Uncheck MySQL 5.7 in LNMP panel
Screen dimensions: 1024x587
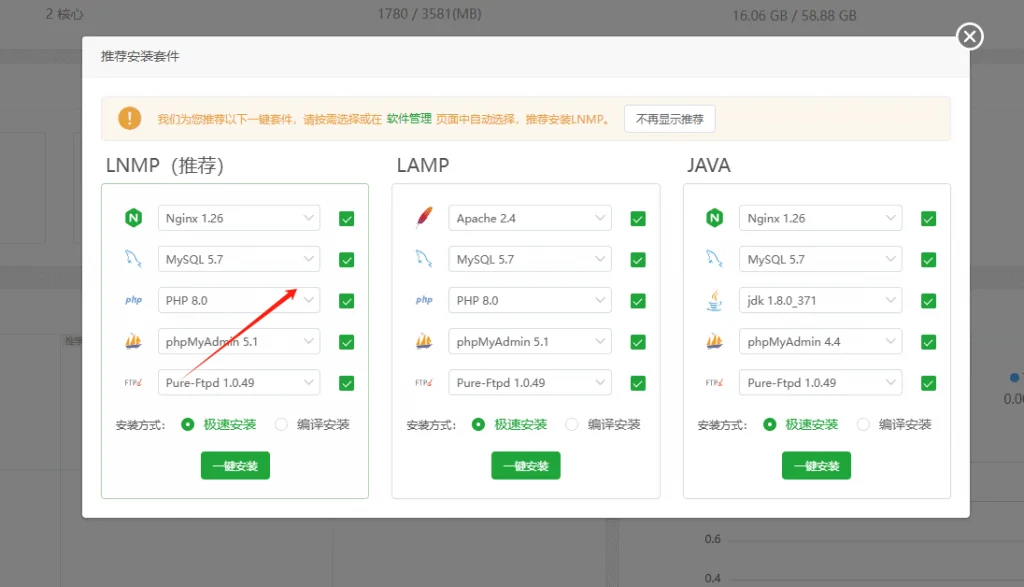[x=347, y=260]
